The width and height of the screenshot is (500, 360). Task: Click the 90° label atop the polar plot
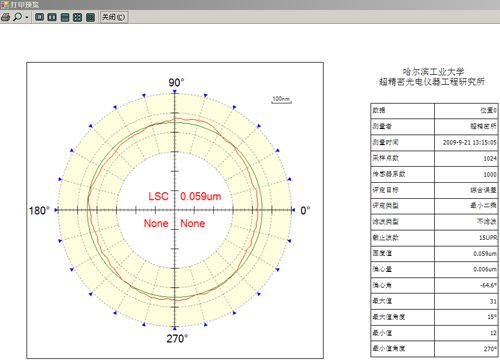[x=176, y=82]
